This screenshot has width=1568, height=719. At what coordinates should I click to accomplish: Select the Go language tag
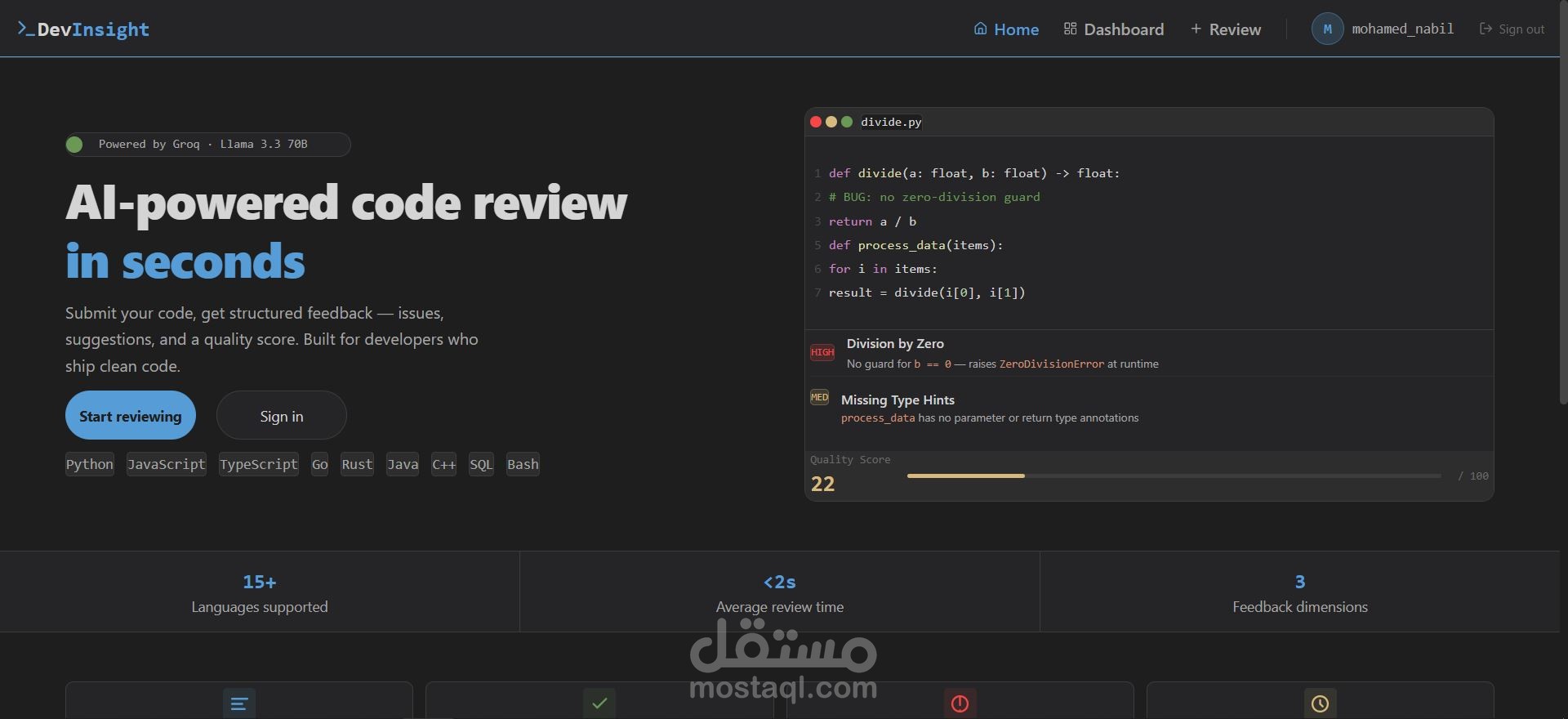[320, 464]
